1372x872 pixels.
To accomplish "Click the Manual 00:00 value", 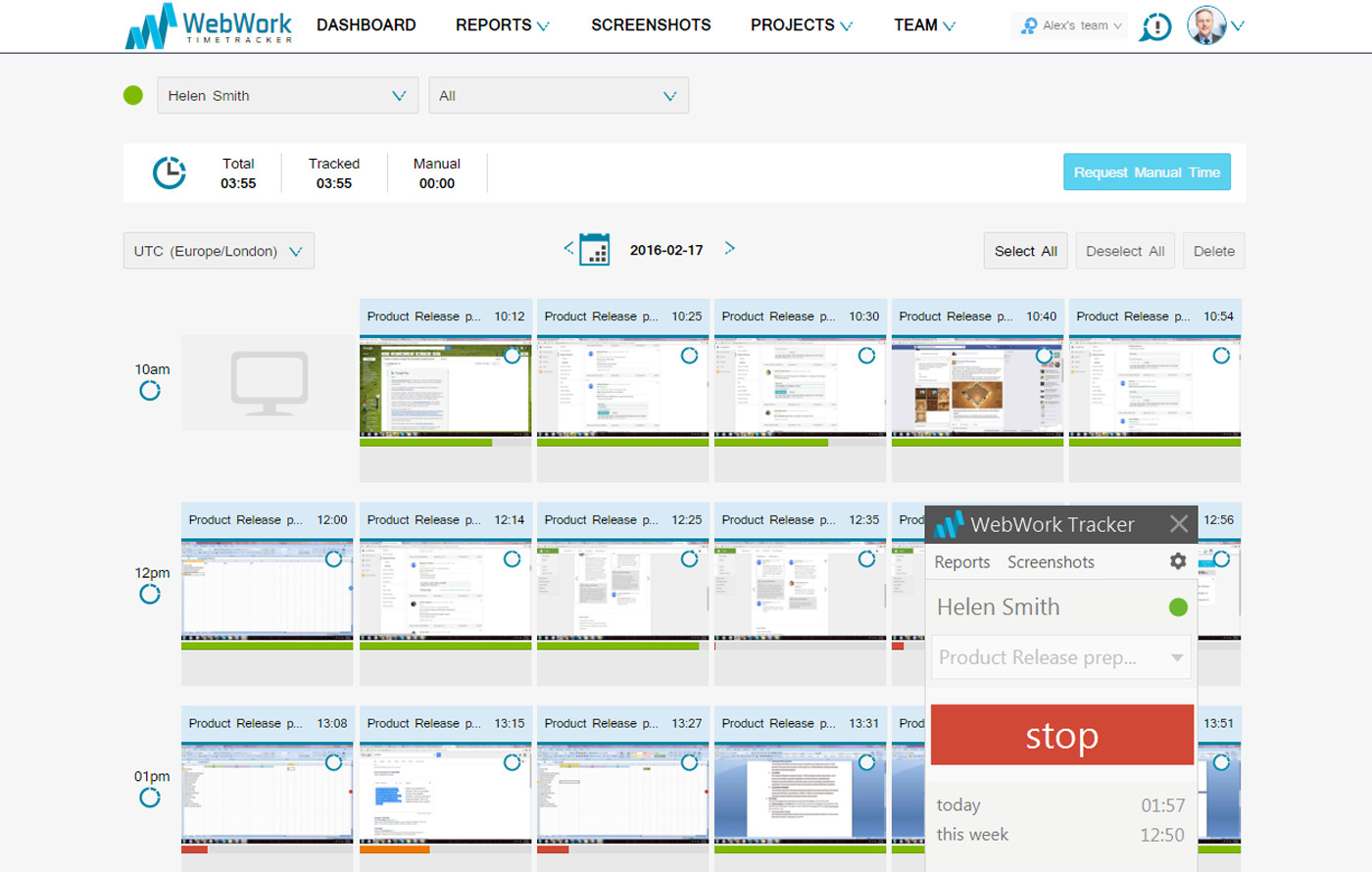I will pyautogui.click(x=437, y=183).
